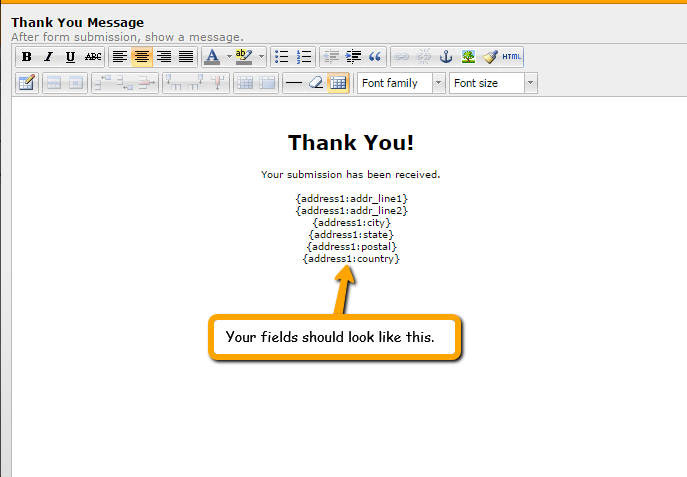The height and width of the screenshot is (477, 687).
Task: Expand the Font size dropdown
Action: point(530,83)
